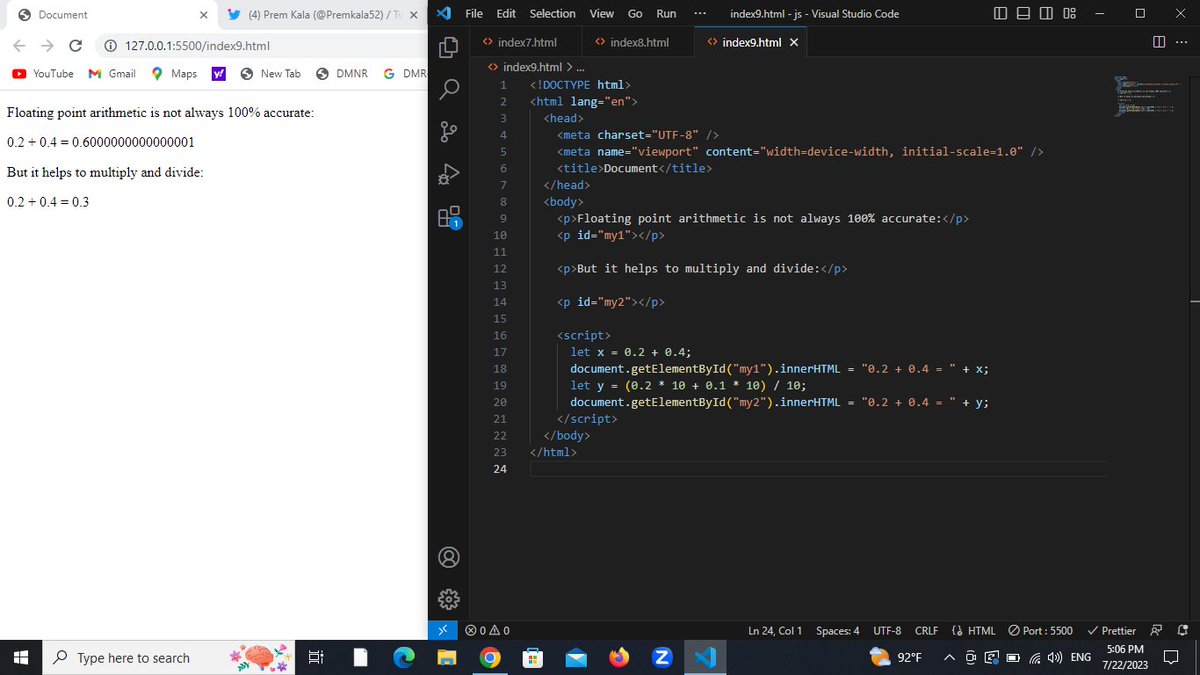Open the weather widget showing 92°F
1200x675 pixels.
click(897, 657)
